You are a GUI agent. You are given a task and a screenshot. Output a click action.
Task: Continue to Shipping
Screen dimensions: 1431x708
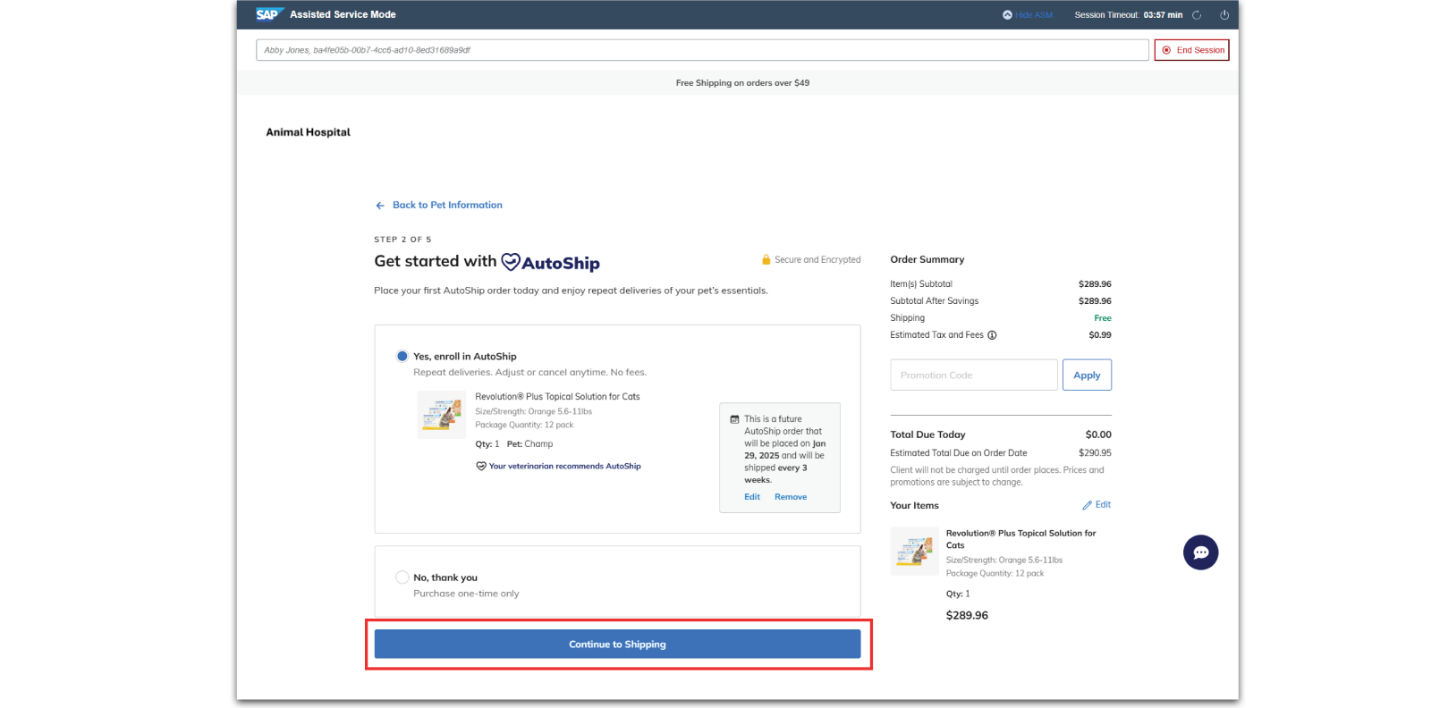pos(617,644)
